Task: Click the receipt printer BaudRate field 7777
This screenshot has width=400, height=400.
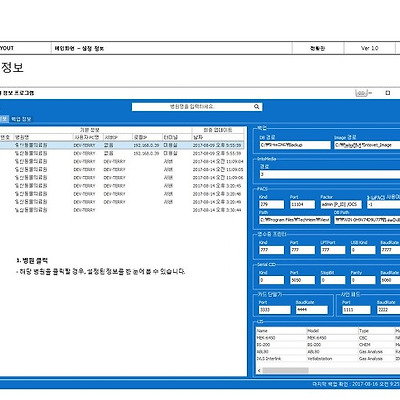Action: 390,250
